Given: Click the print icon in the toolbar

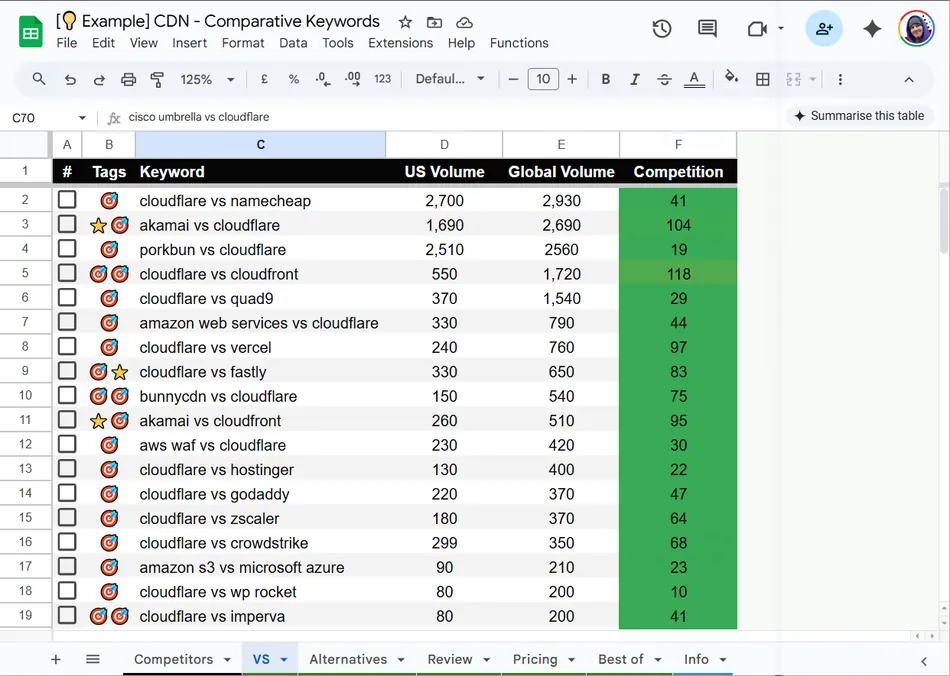Looking at the screenshot, I should pyautogui.click(x=128, y=79).
